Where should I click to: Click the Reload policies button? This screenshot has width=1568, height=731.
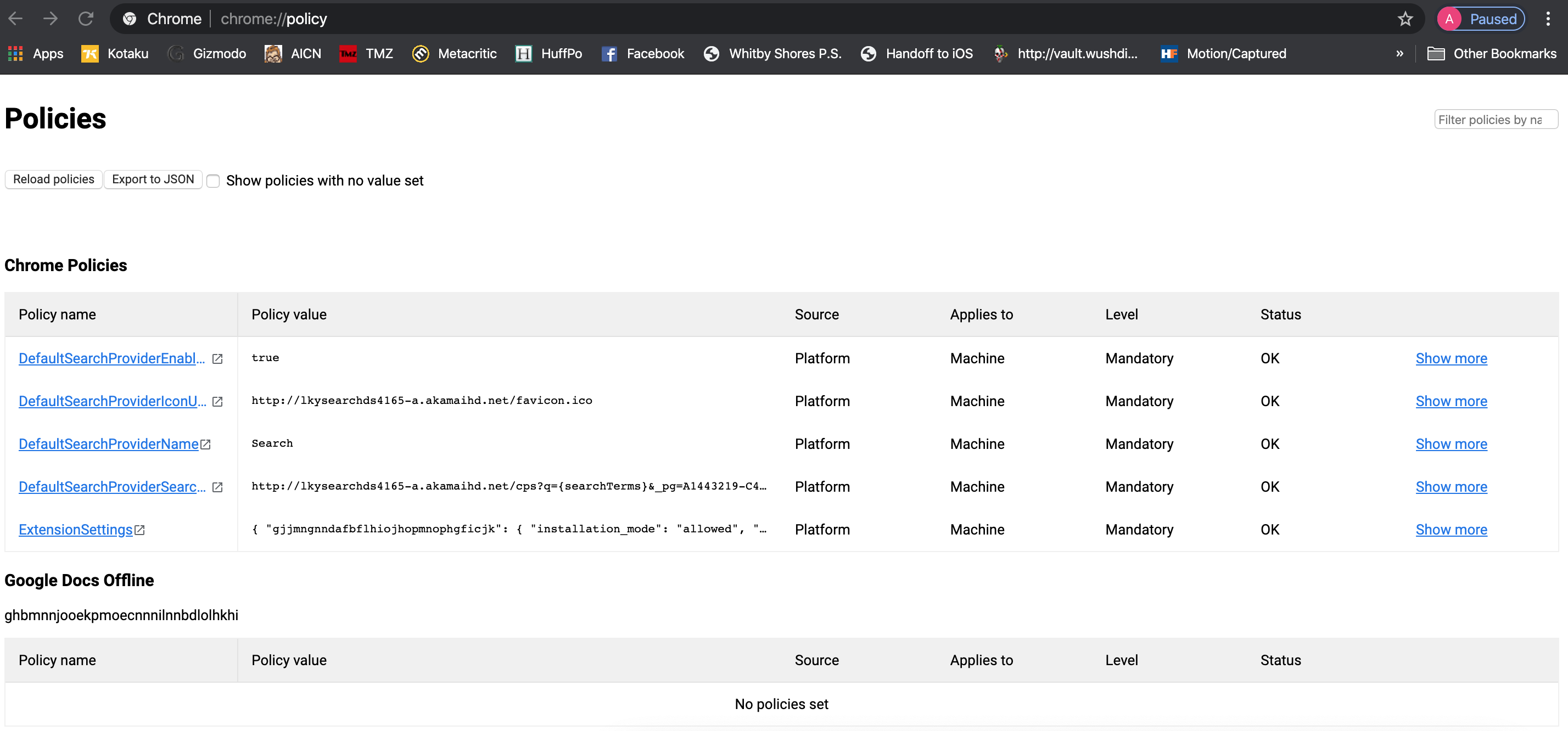click(x=54, y=179)
